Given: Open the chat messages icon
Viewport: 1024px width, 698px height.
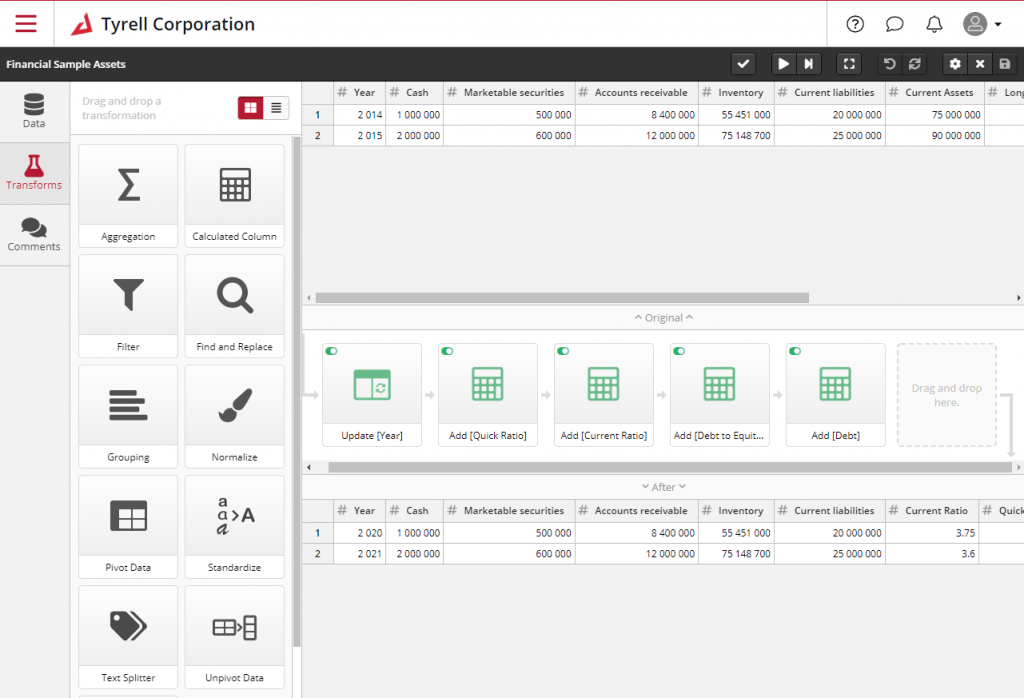Looking at the screenshot, I should tap(894, 24).
